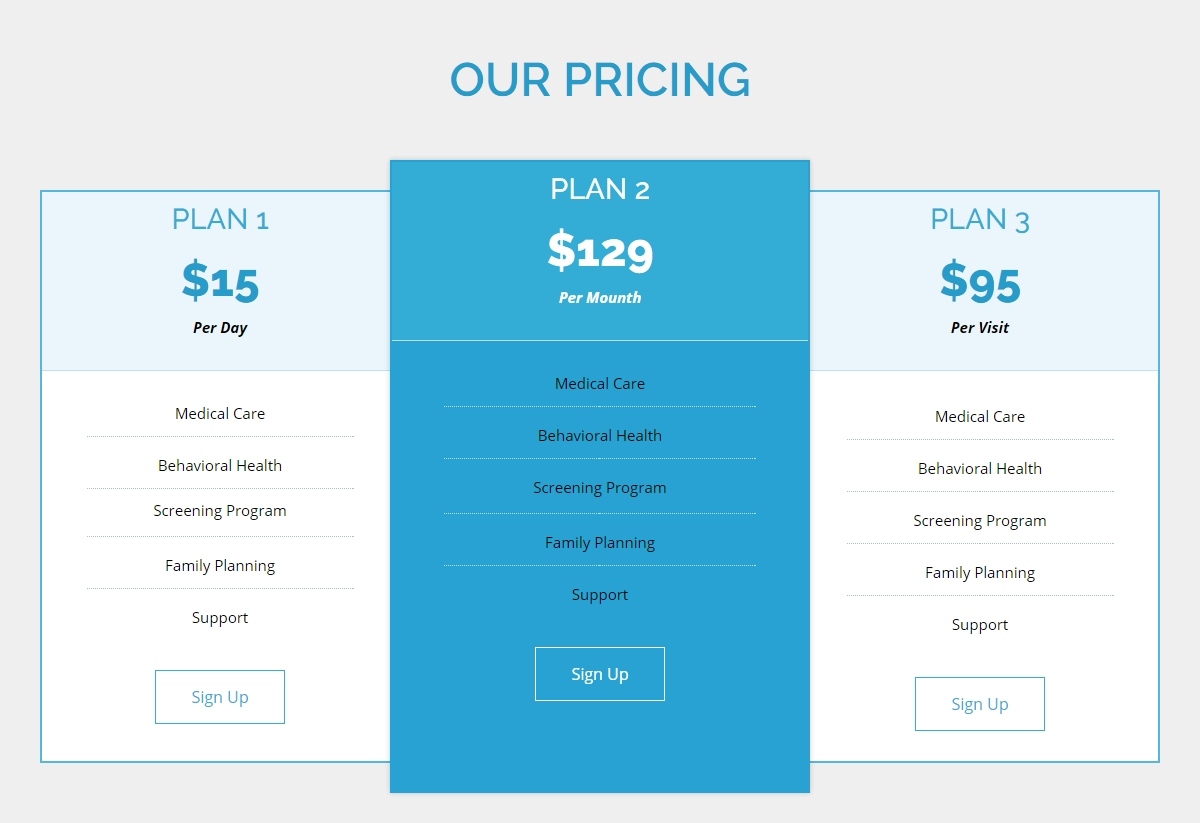The width and height of the screenshot is (1200, 823).
Task: Select Screening Program in Plan 3
Action: 980,521
